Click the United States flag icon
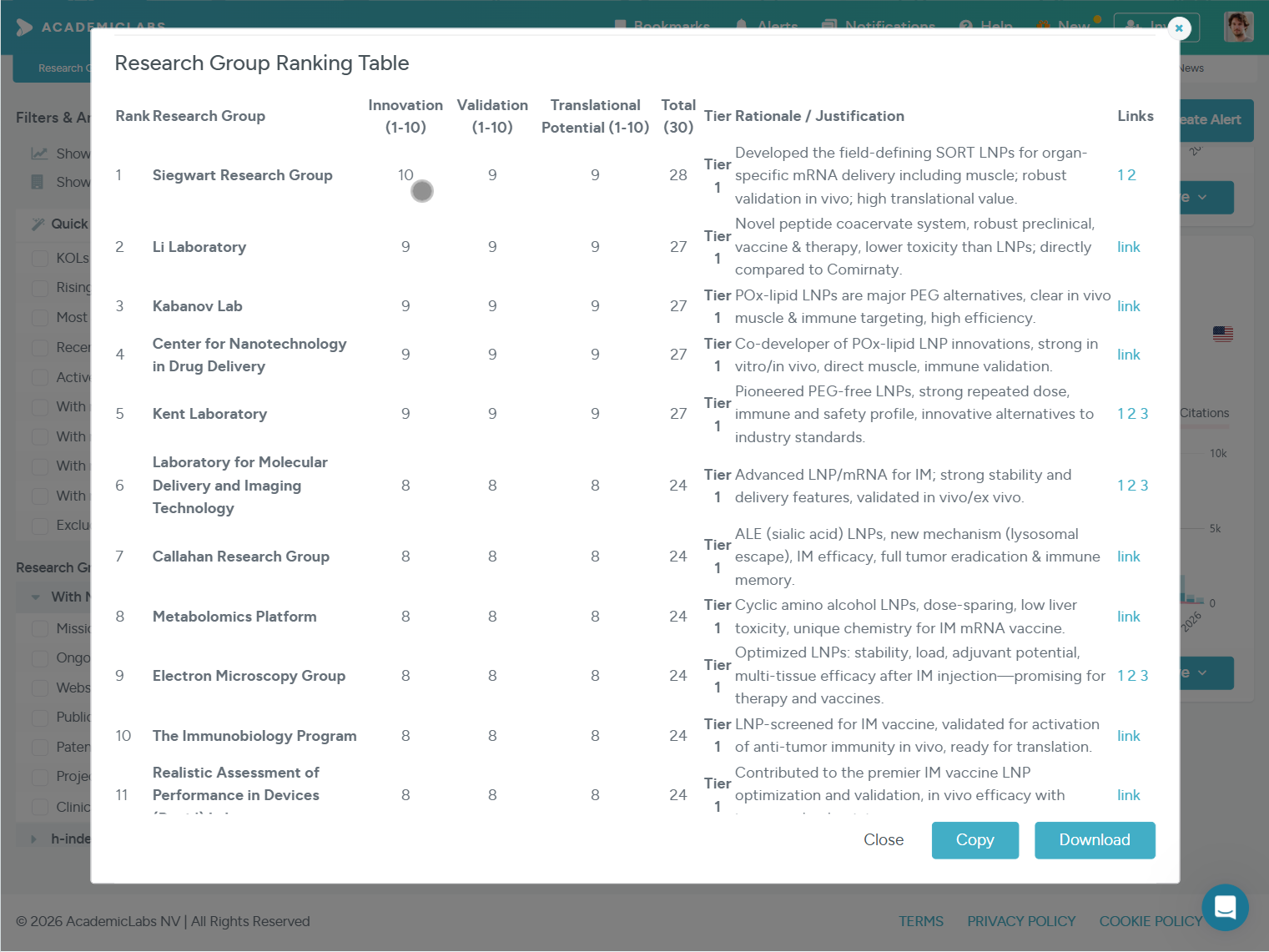 [1223, 334]
